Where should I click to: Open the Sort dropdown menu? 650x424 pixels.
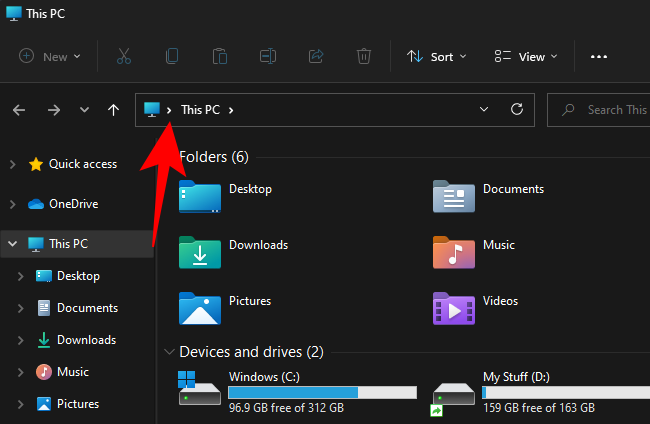click(x=437, y=57)
